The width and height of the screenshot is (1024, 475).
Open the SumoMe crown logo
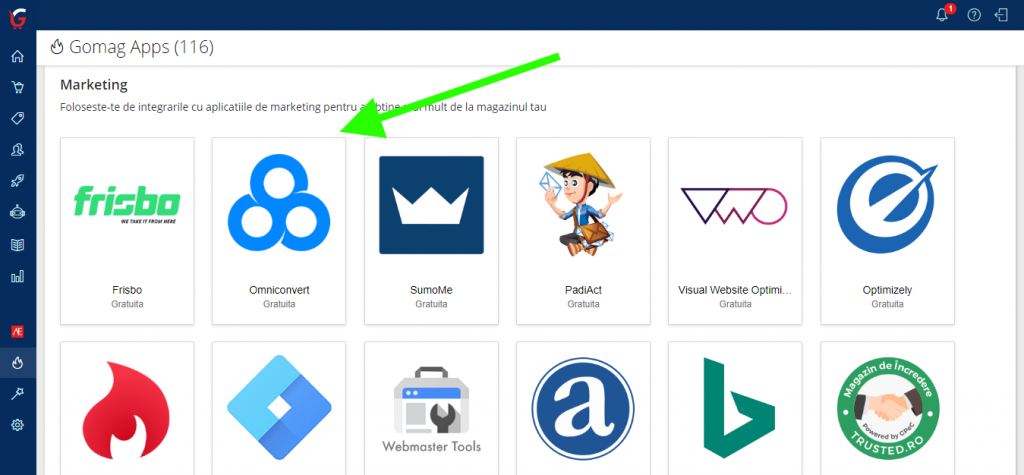click(x=431, y=205)
